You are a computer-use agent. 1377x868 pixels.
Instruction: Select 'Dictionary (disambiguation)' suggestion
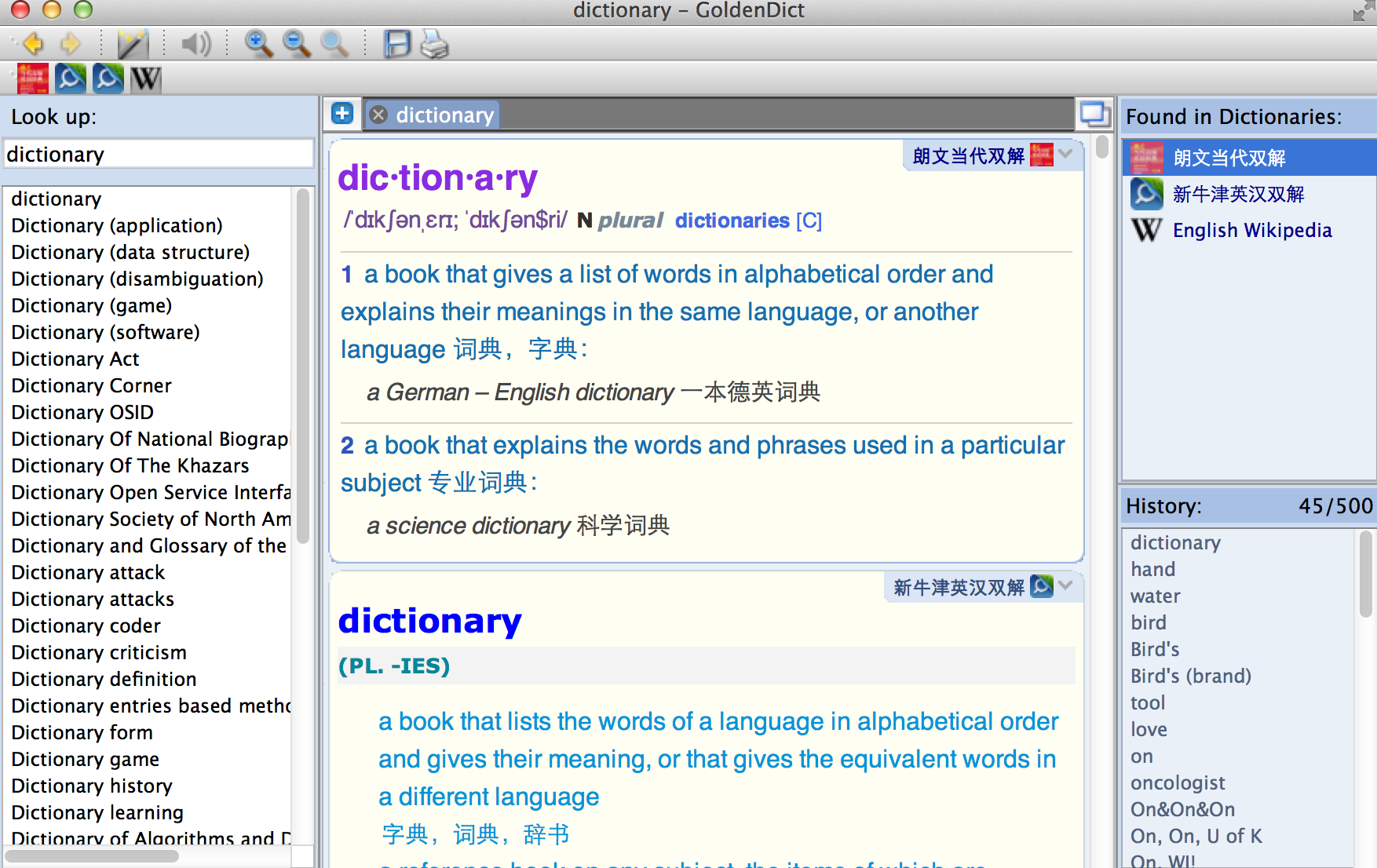[137, 279]
